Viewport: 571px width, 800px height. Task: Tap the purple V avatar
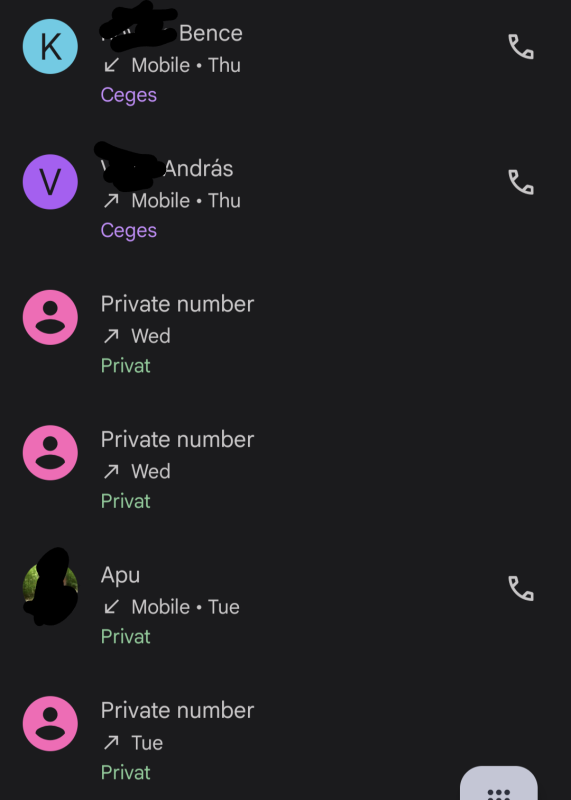point(50,182)
